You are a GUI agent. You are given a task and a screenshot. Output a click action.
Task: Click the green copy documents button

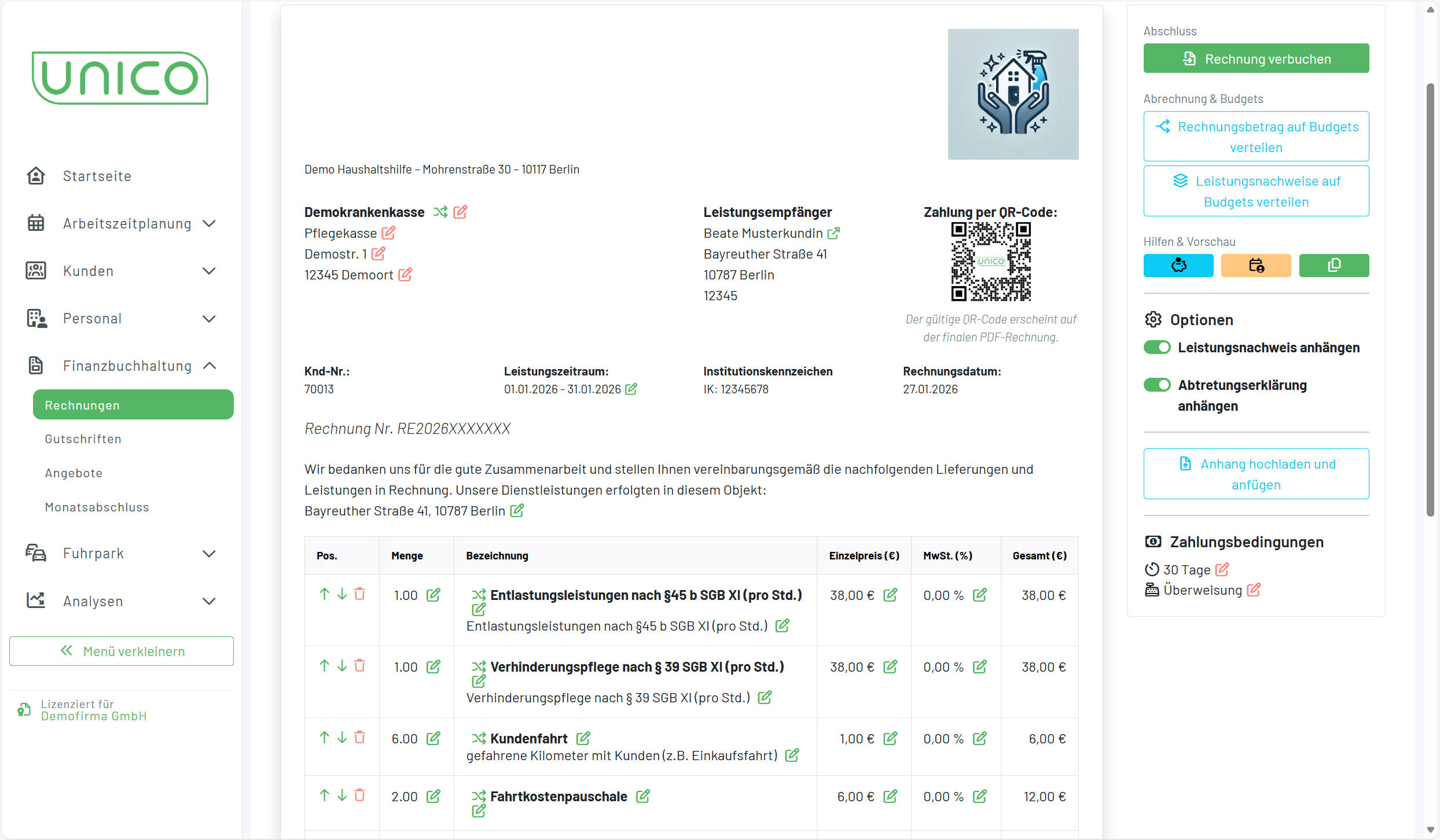1334,266
